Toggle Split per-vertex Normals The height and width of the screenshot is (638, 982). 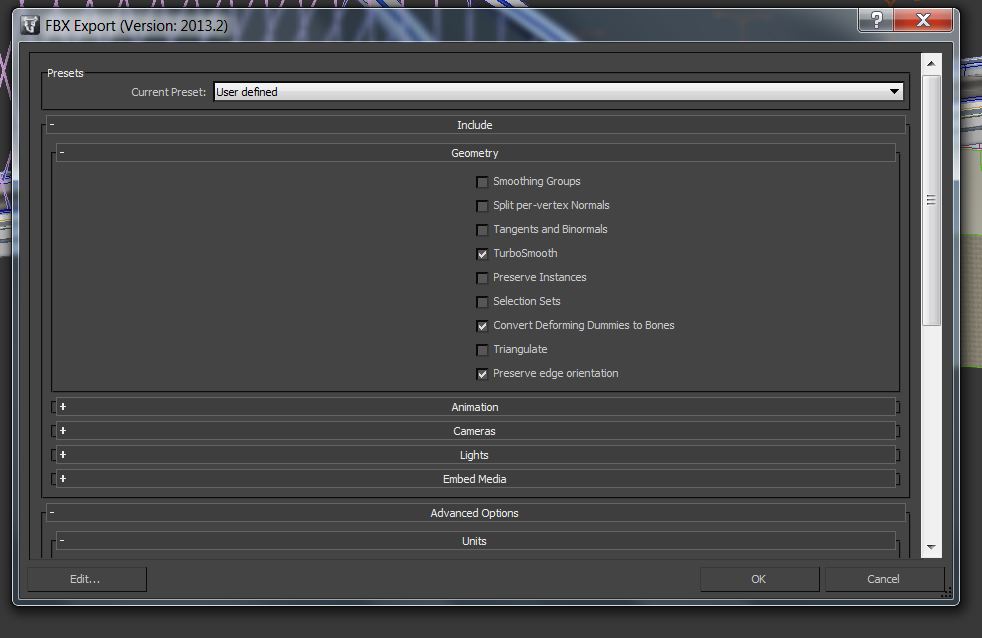(482, 206)
